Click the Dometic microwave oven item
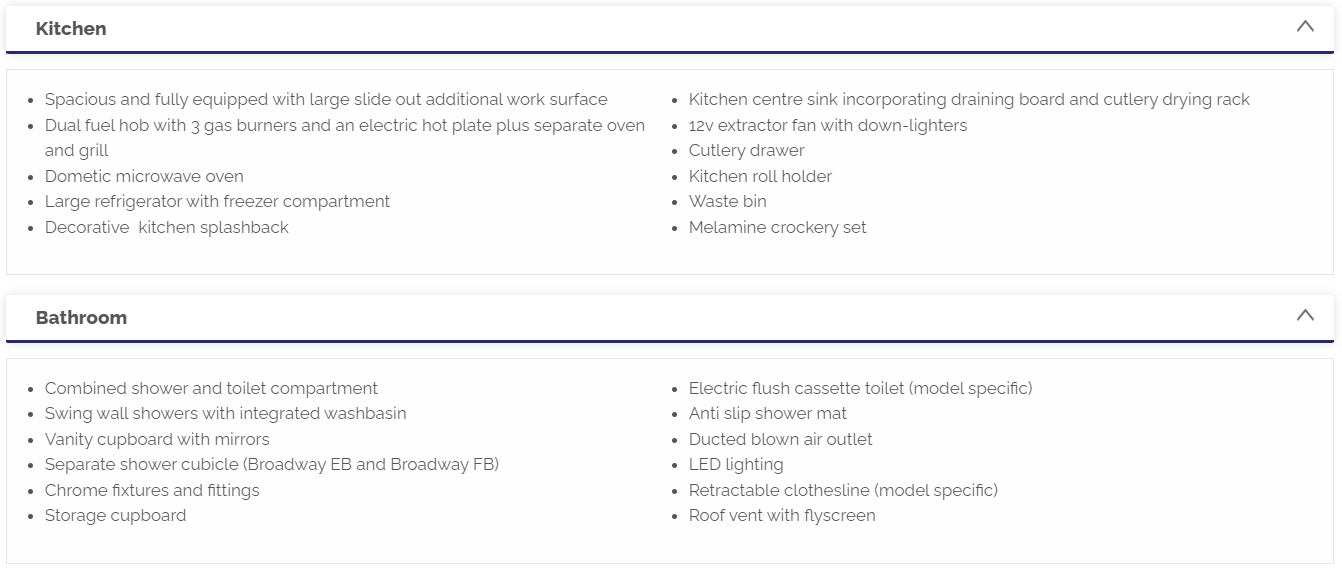This screenshot has height=572, width=1342. [144, 176]
